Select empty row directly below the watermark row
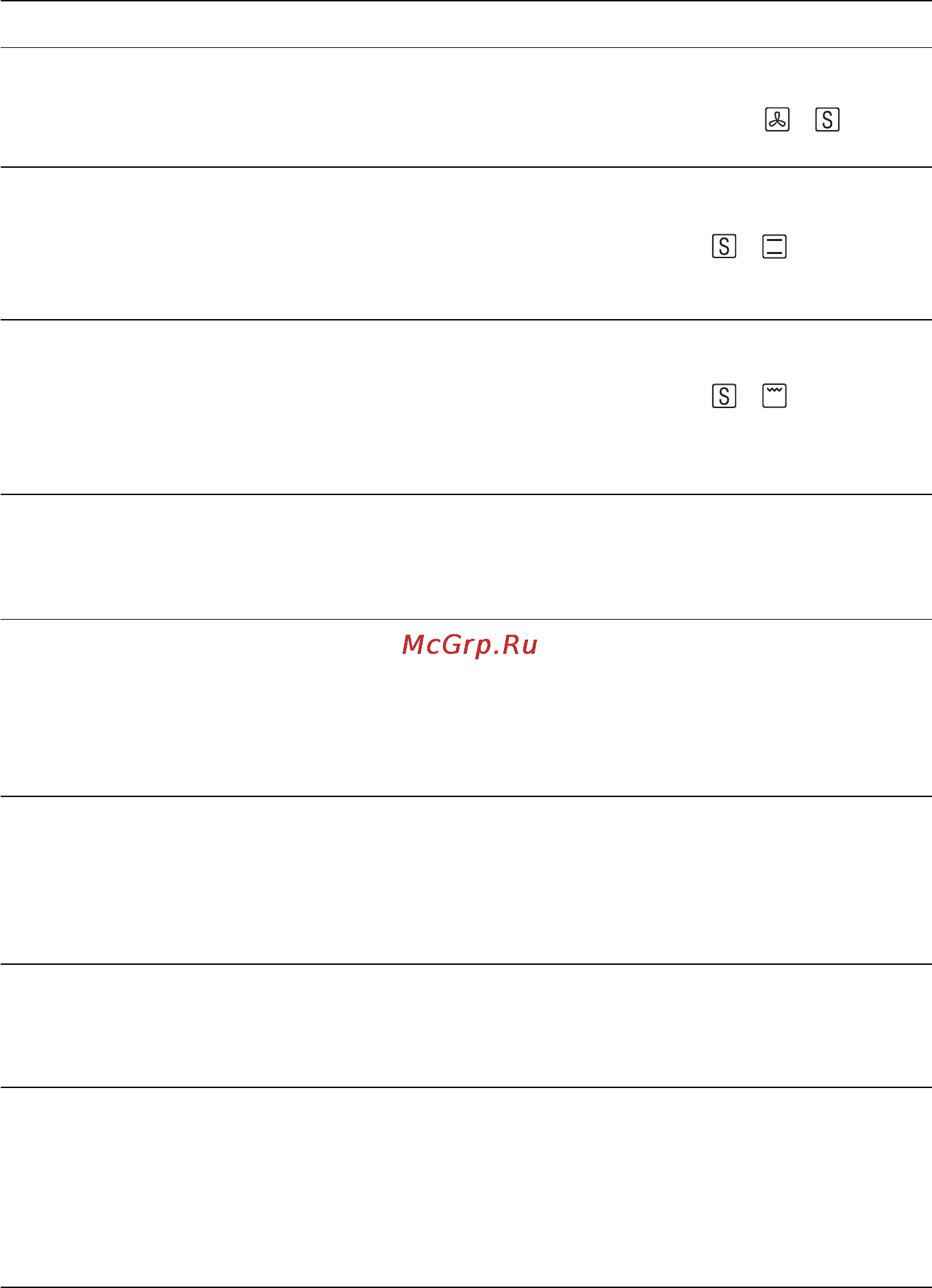Viewport: 932px width, 1288px height. click(x=466, y=880)
